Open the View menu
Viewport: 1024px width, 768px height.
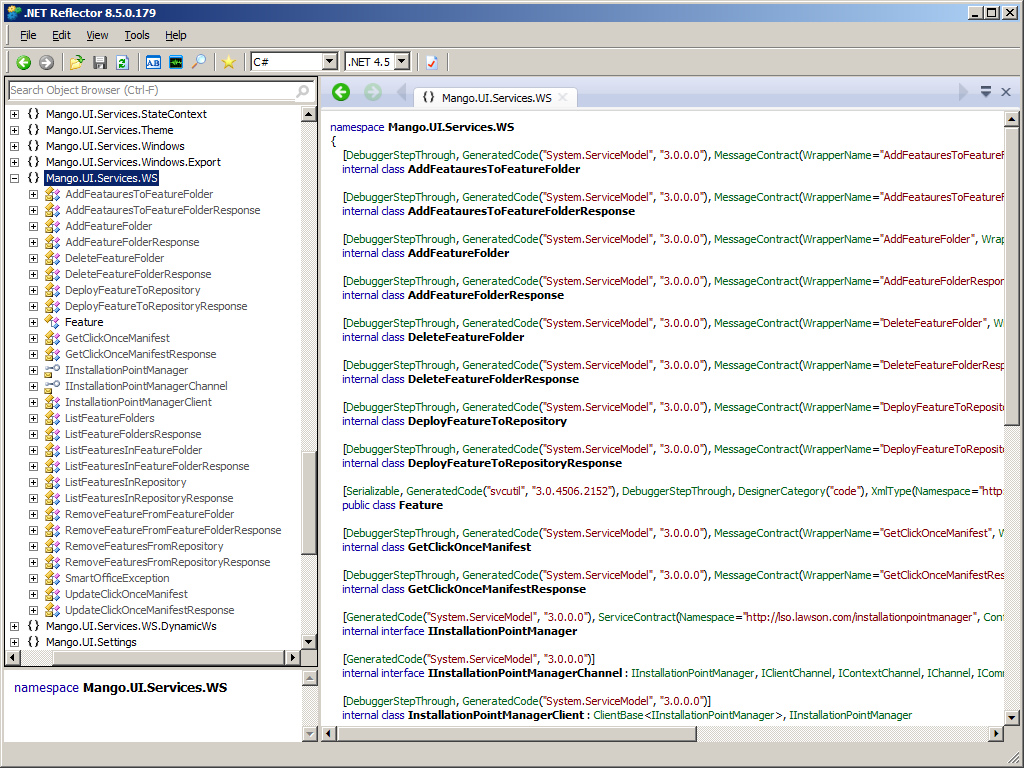[97, 35]
